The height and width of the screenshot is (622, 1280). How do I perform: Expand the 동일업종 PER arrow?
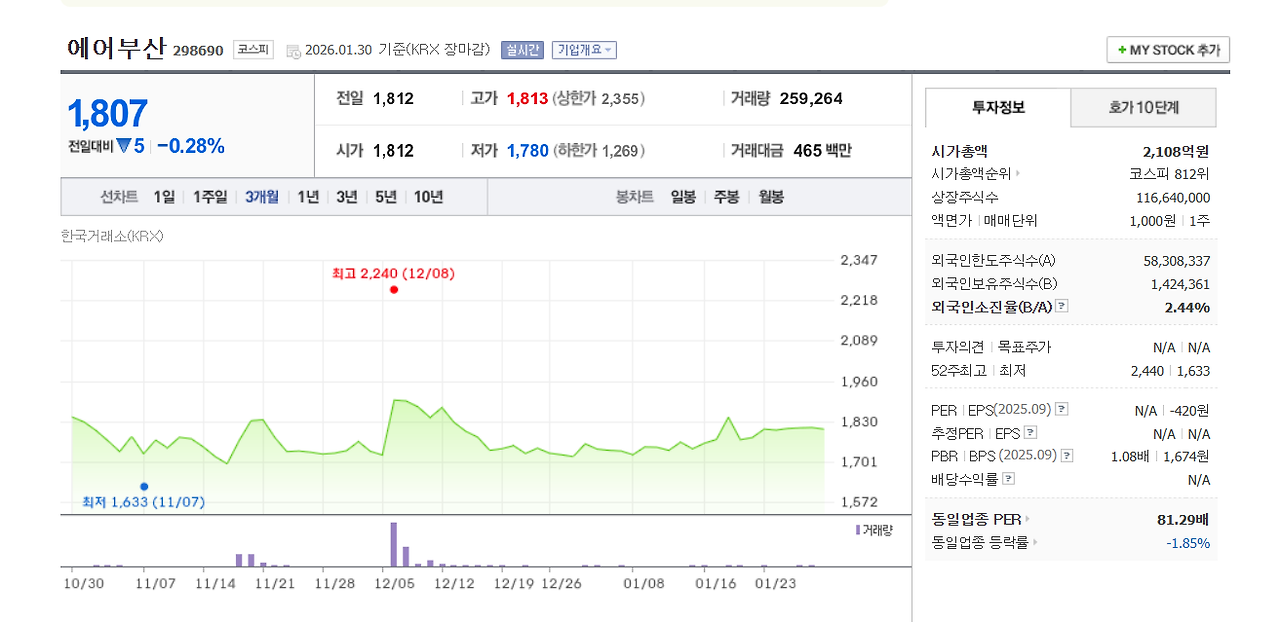[x=1026, y=519]
